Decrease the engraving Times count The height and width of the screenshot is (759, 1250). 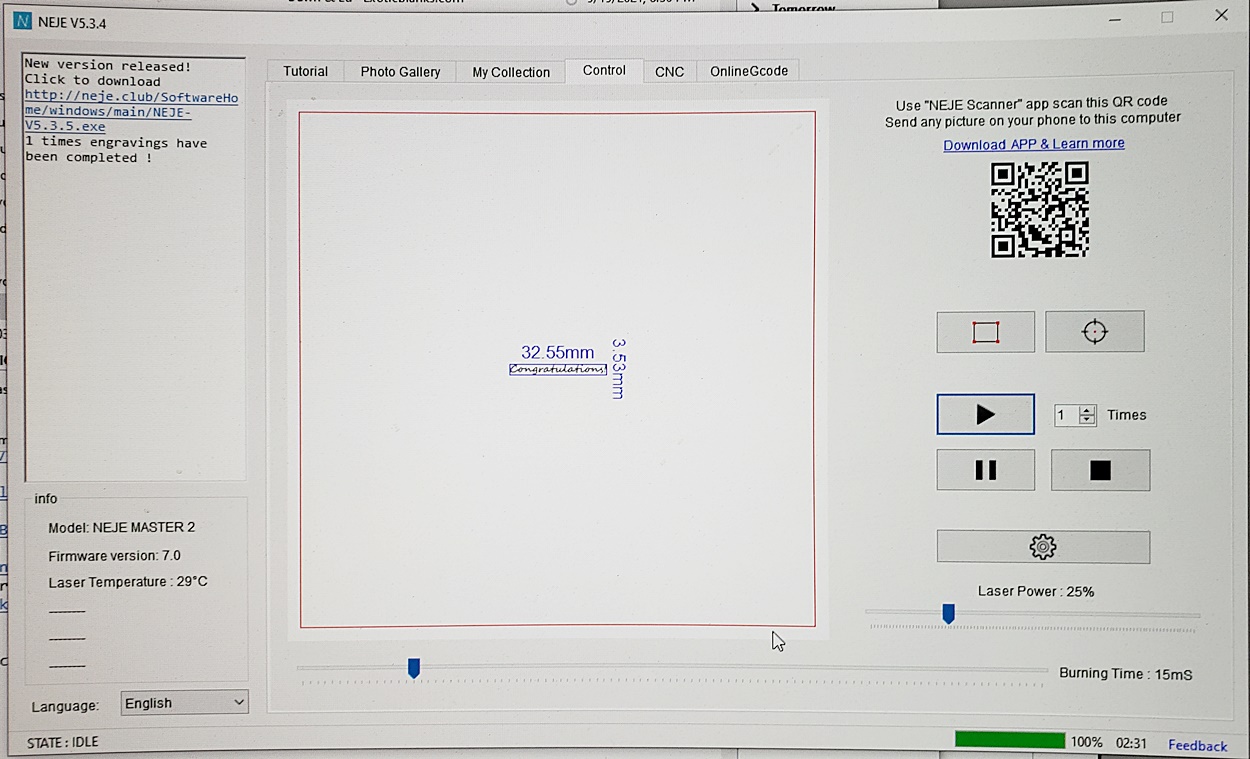pos(1087,420)
